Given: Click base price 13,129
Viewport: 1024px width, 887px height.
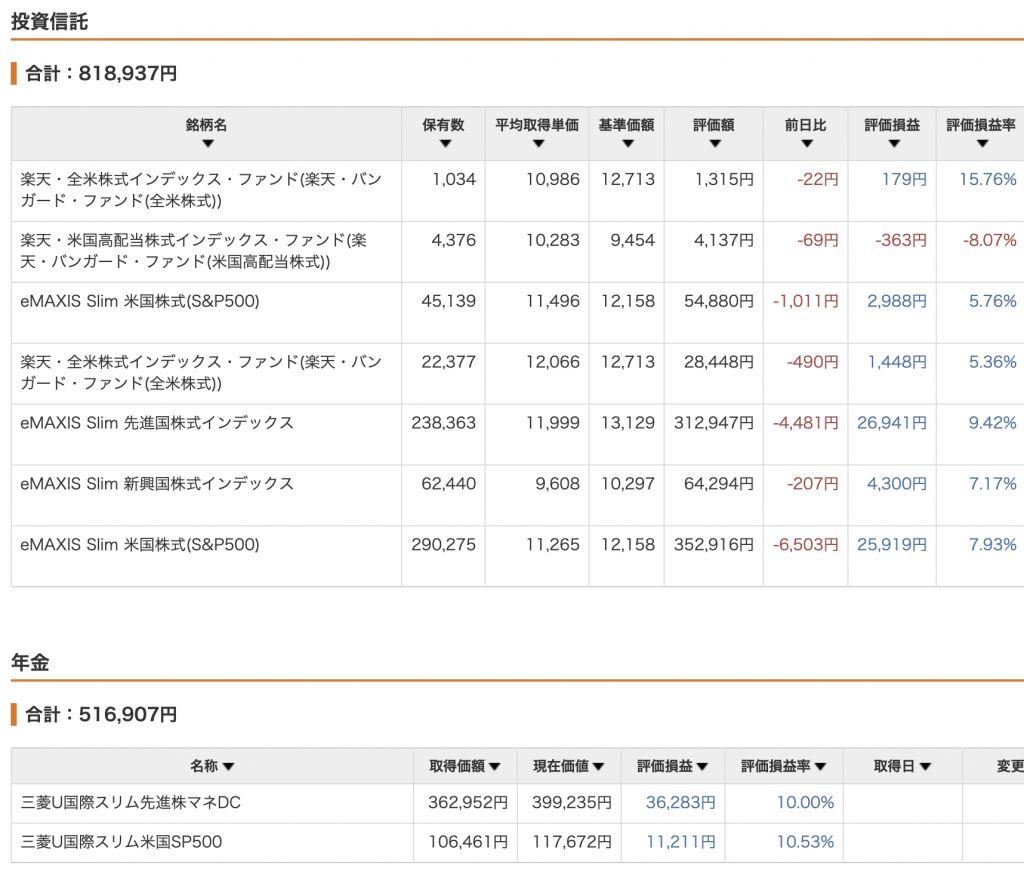Looking at the screenshot, I should point(628,423).
